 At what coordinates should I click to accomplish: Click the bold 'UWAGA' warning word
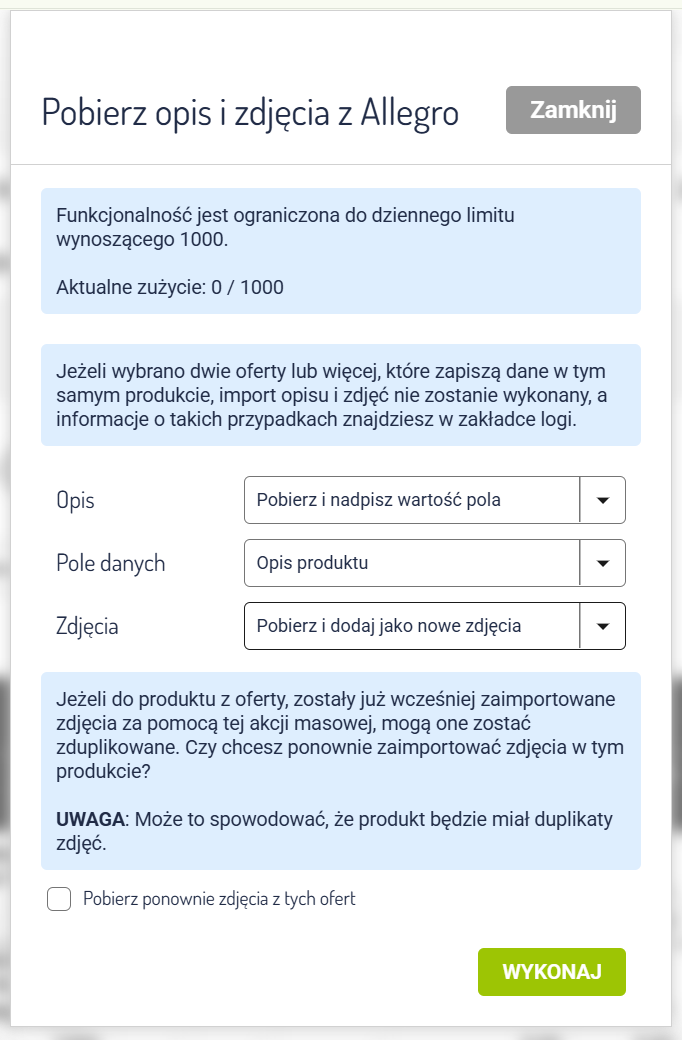(x=90, y=820)
